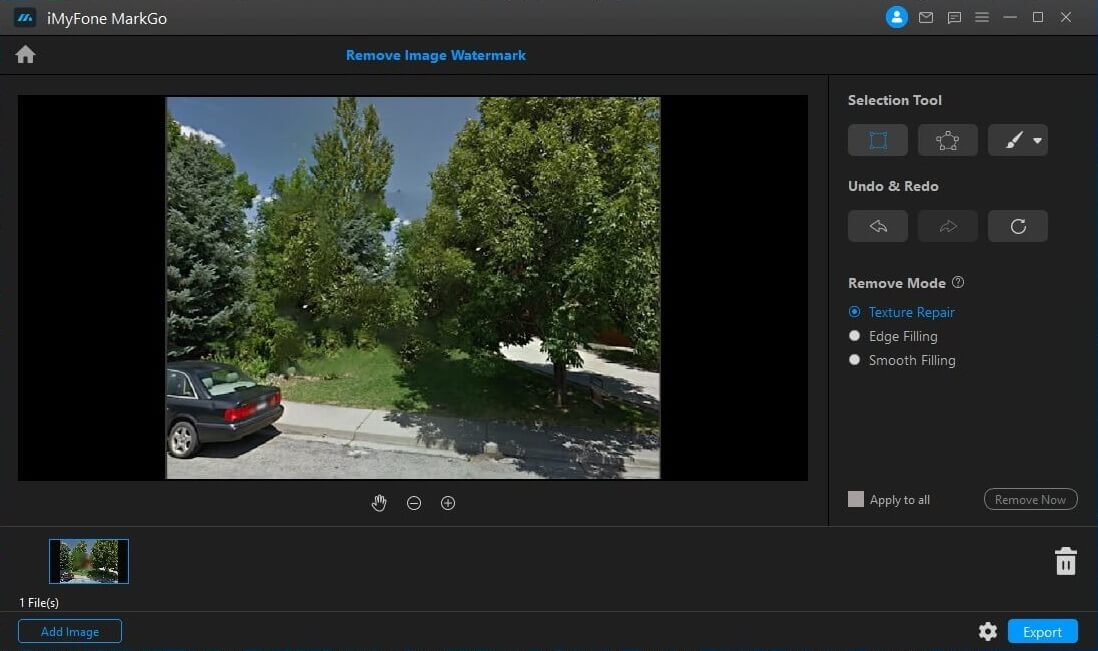Open the messages envelope icon
Image resolution: width=1098 pixels, height=651 pixels.
(x=924, y=17)
